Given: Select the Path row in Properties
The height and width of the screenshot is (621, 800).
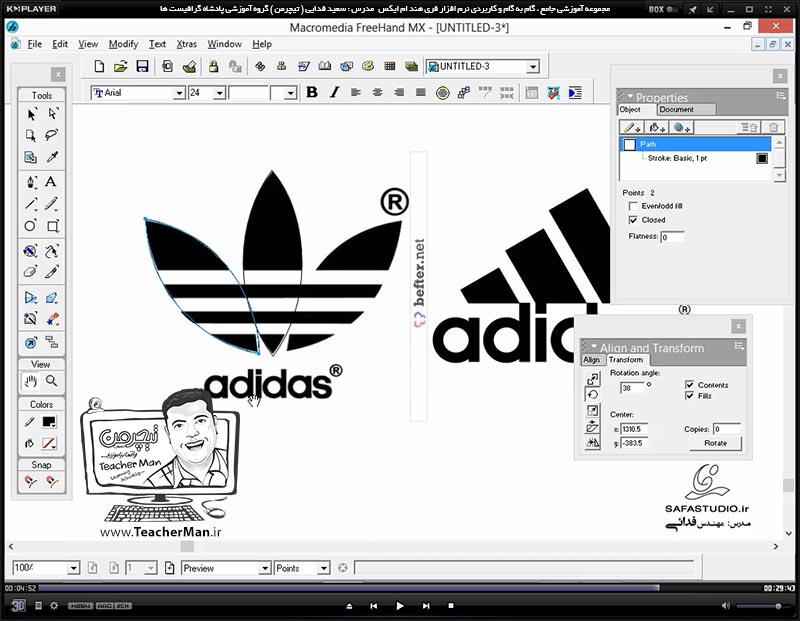Looking at the screenshot, I should pos(695,144).
